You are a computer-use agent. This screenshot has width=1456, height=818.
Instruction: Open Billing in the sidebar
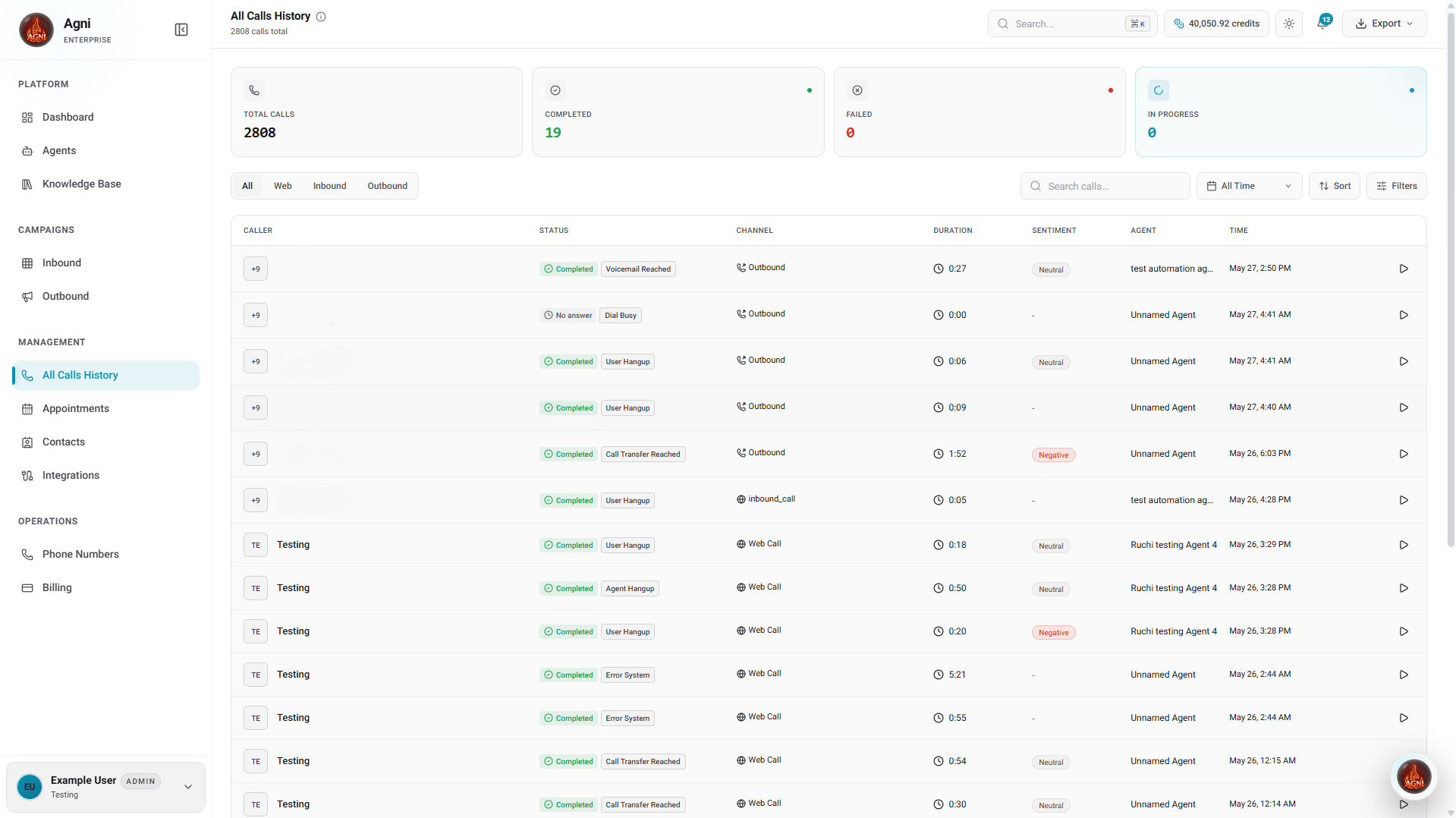pyautogui.click(x=105, y=588)
